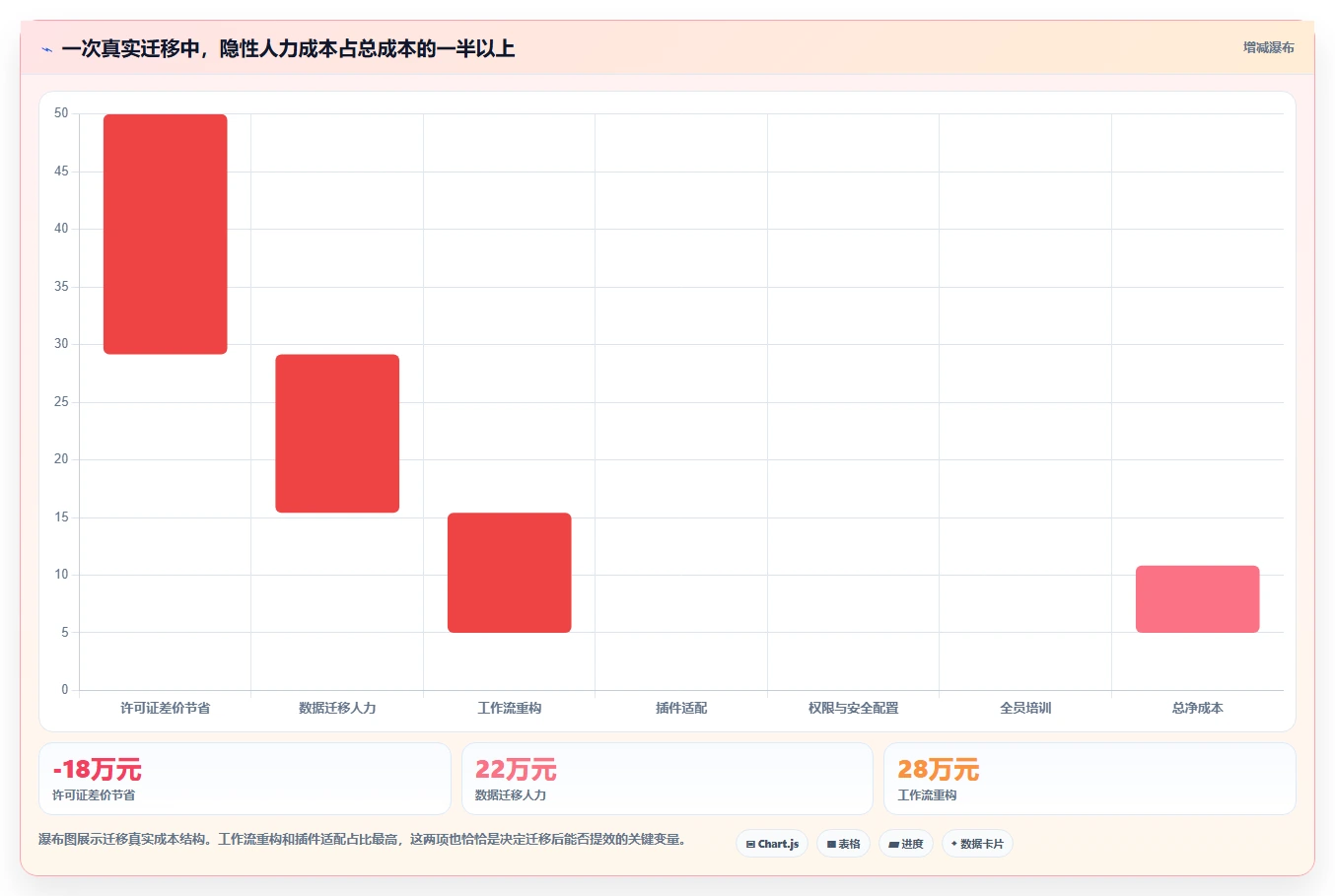Click the 许可证差价节省 axis label under chart

pos(166,708)
